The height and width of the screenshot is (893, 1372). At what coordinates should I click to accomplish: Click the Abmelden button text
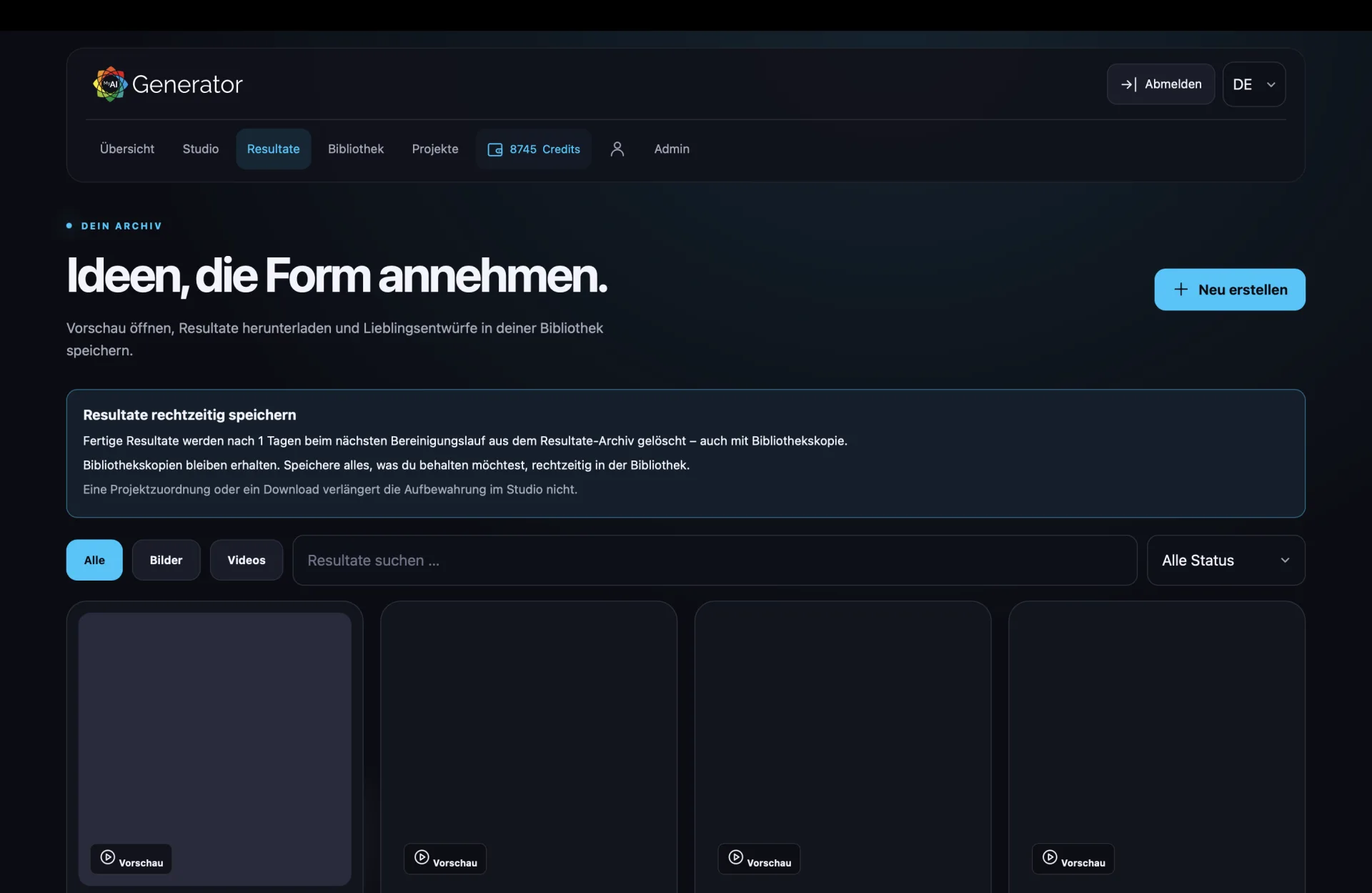1173,84
